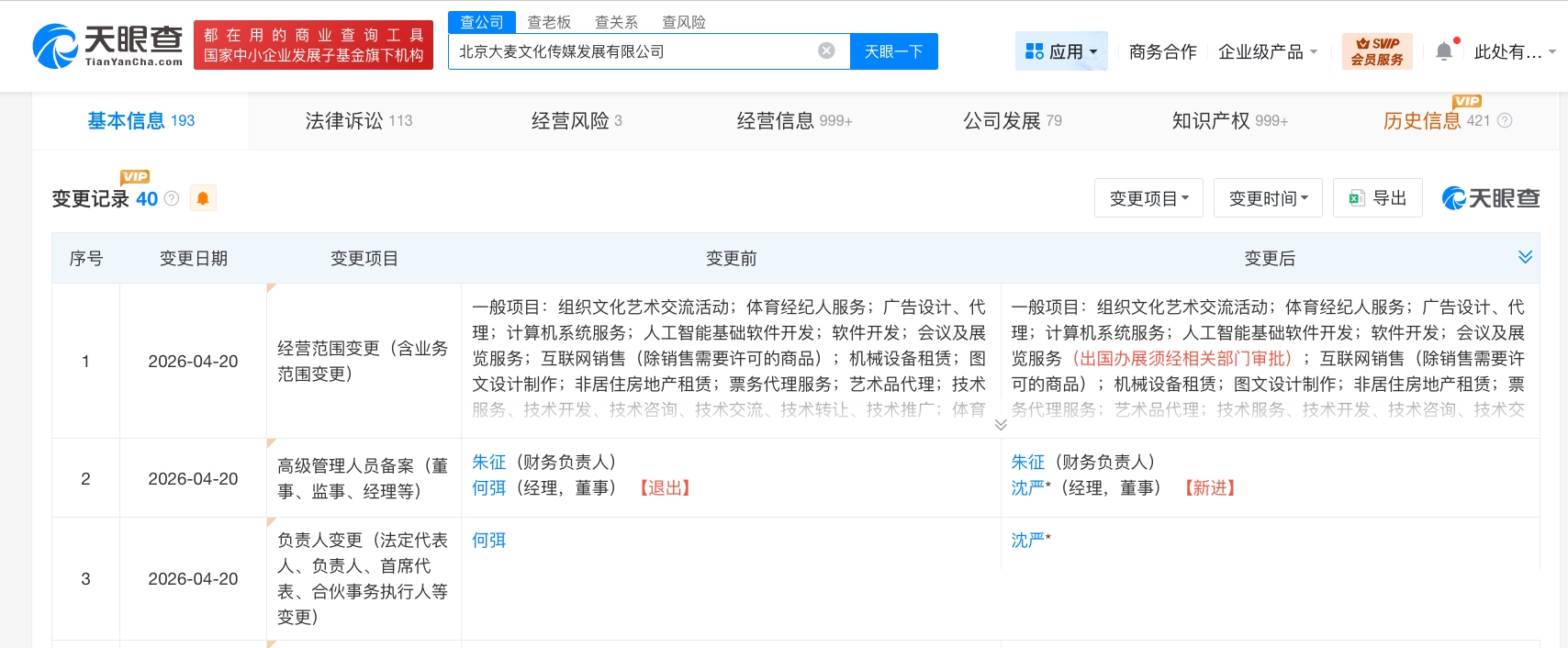Export records with 导出 button

point(1377,198)
